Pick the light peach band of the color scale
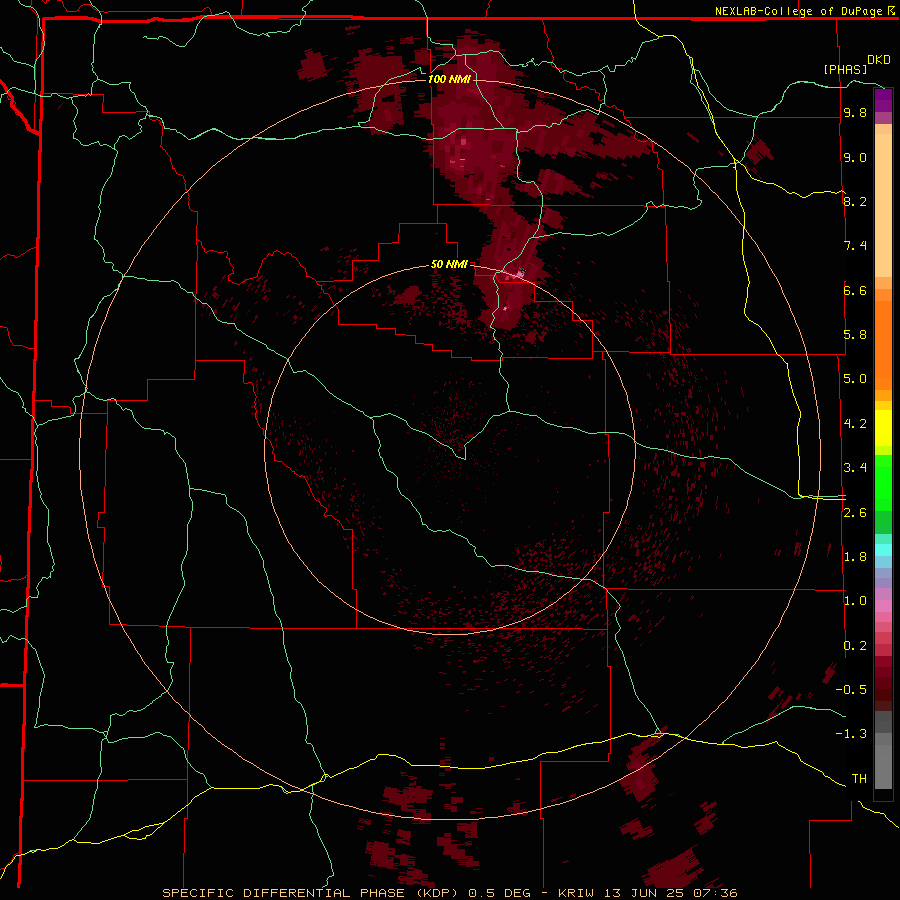 (883, 207)
